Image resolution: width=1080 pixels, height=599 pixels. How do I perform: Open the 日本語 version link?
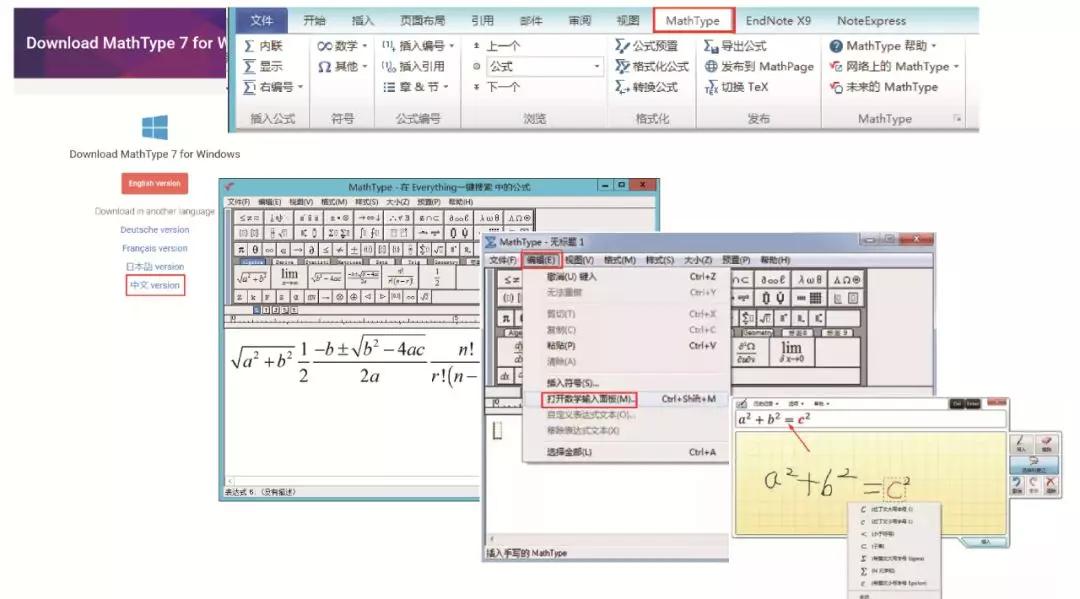pos(154,266)
